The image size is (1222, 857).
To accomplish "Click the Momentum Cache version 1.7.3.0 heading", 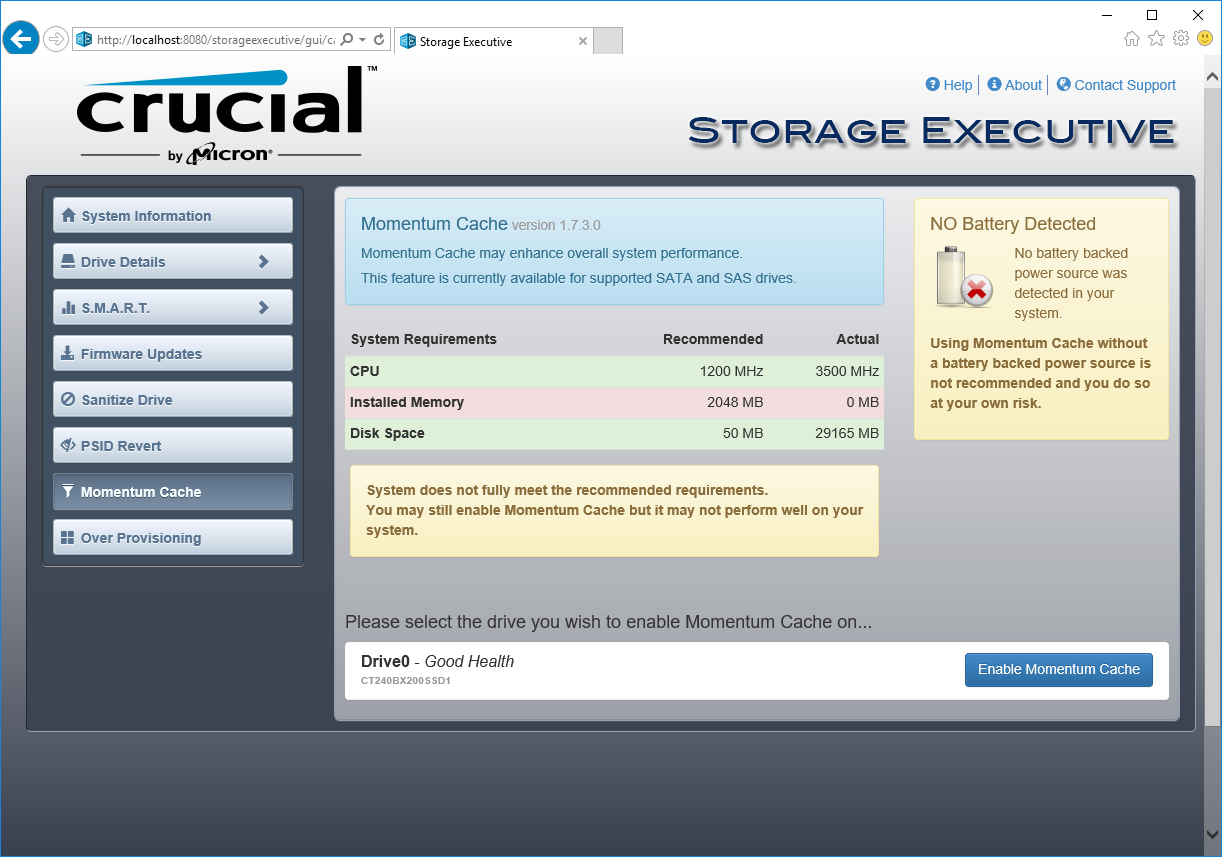I will [x=481, y=224].
